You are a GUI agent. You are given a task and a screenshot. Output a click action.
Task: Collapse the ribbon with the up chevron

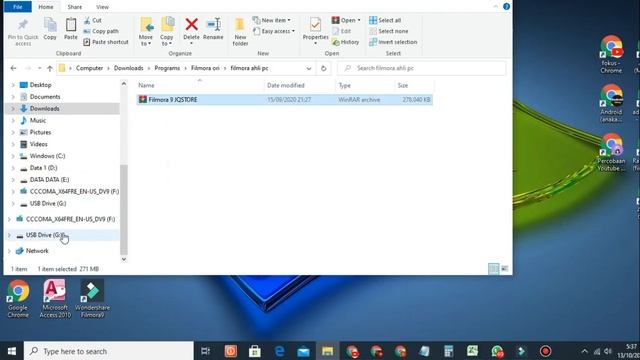point(496,6)
